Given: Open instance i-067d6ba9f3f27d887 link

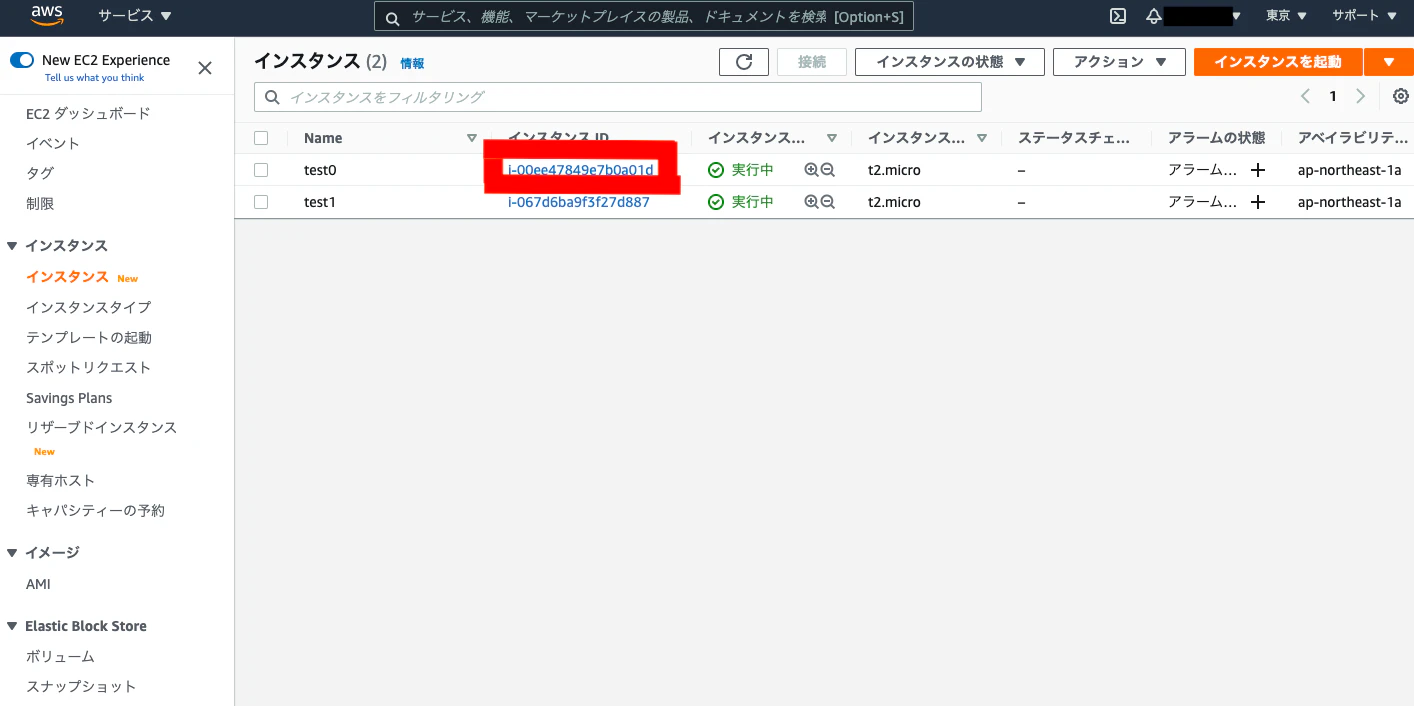Looking at the screenshot, I should click(579, 202).
